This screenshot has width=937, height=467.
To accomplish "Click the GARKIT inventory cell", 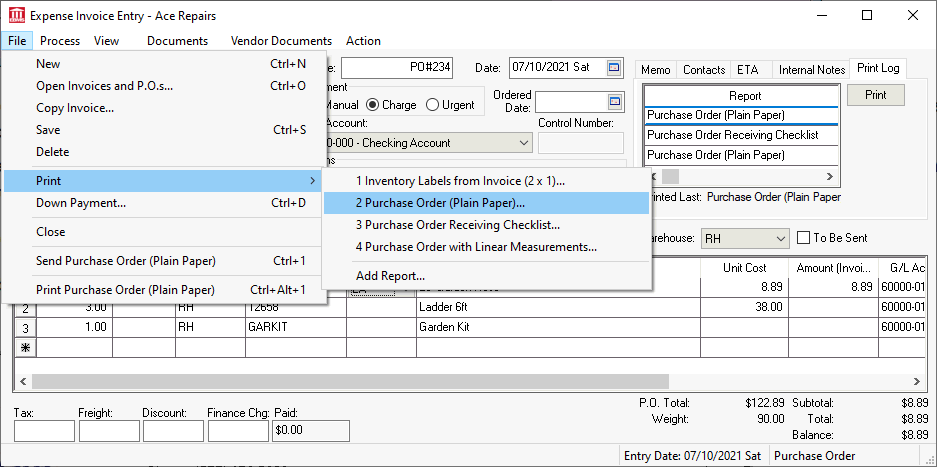I will [296, 328].
